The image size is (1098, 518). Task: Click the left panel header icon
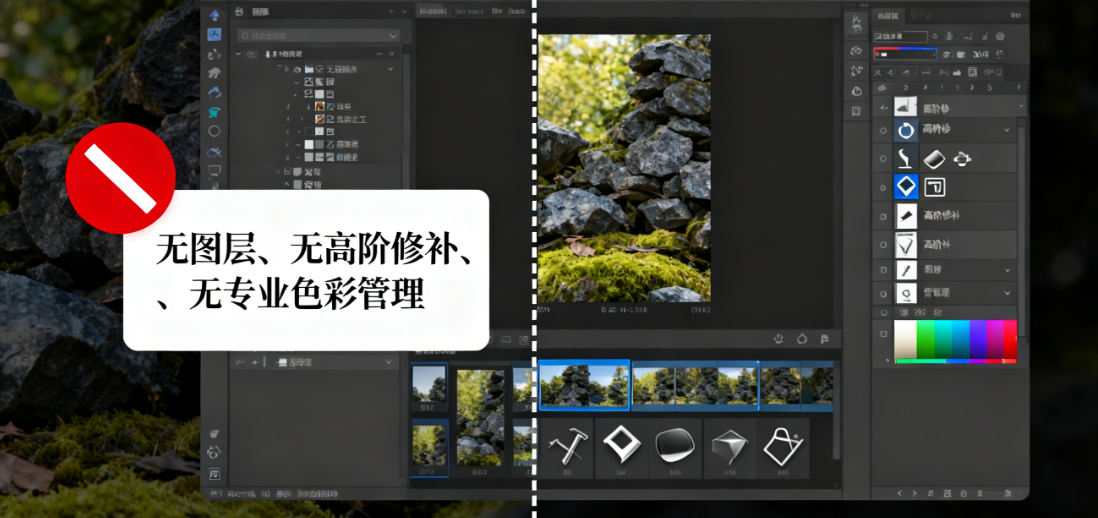click(x=239, y=12)
